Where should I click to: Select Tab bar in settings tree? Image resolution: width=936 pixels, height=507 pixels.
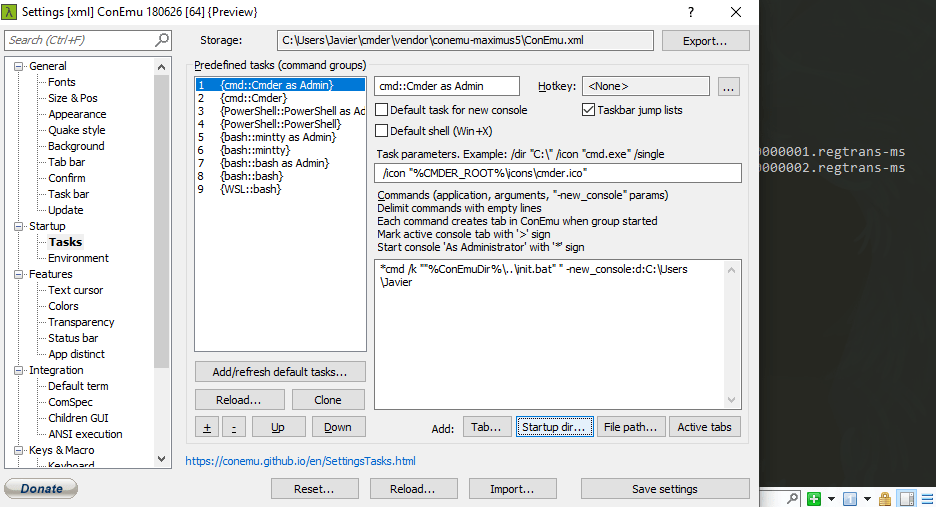tap(66, 162)
